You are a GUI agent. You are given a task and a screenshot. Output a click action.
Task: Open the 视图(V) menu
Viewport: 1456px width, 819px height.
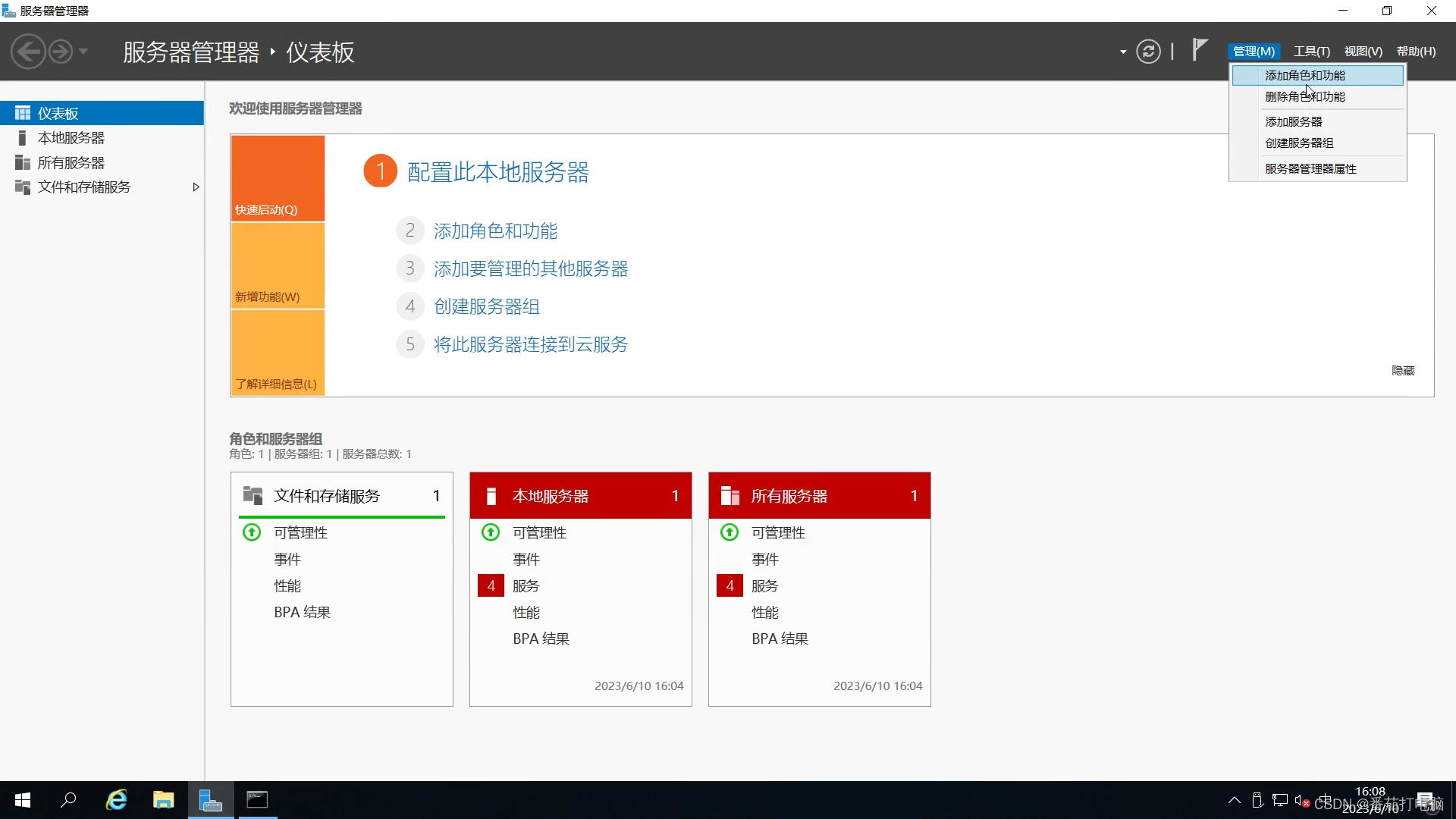click(x=1363, y=52)
